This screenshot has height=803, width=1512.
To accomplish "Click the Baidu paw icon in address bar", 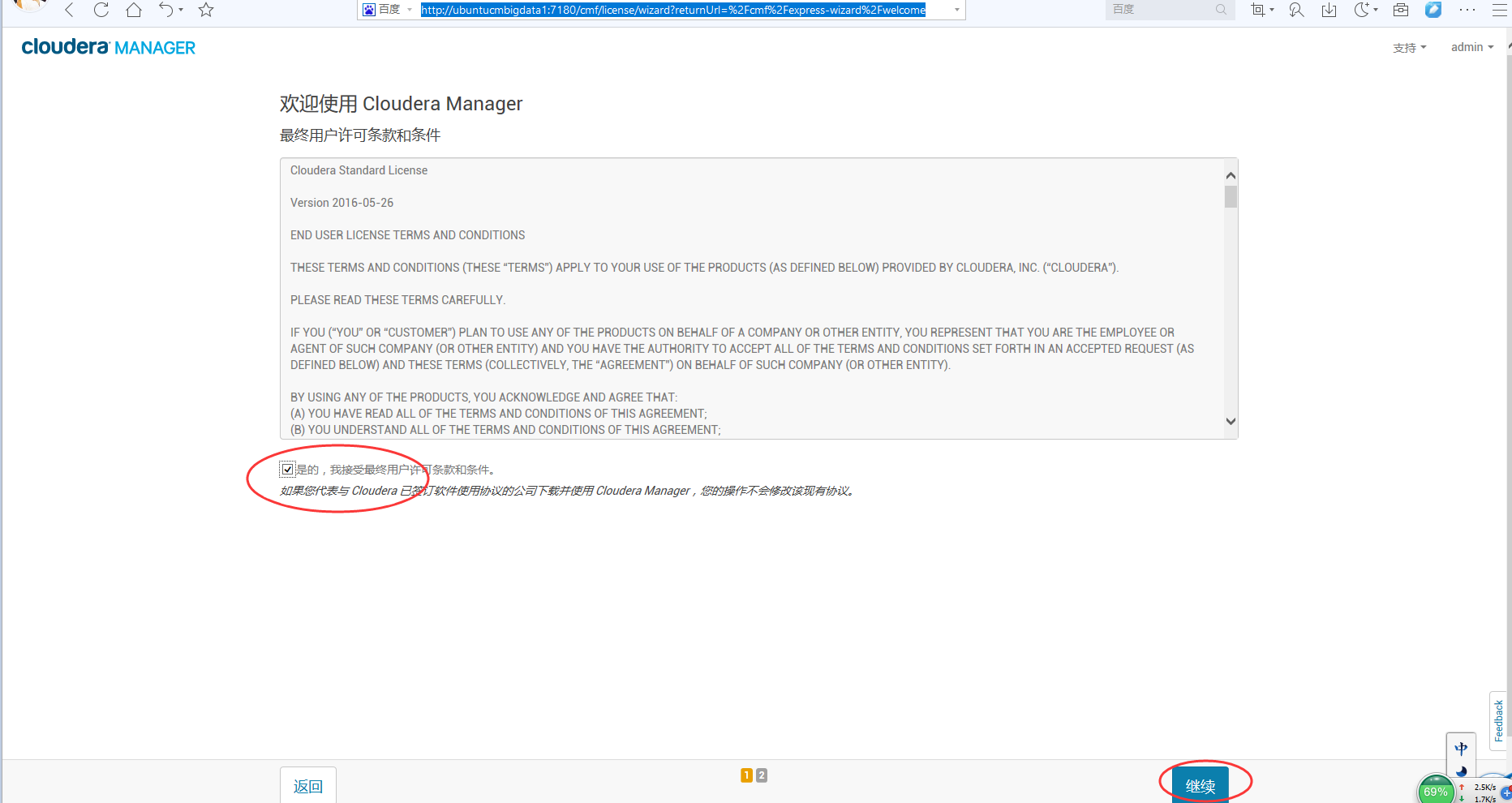I will click(369, 10).
